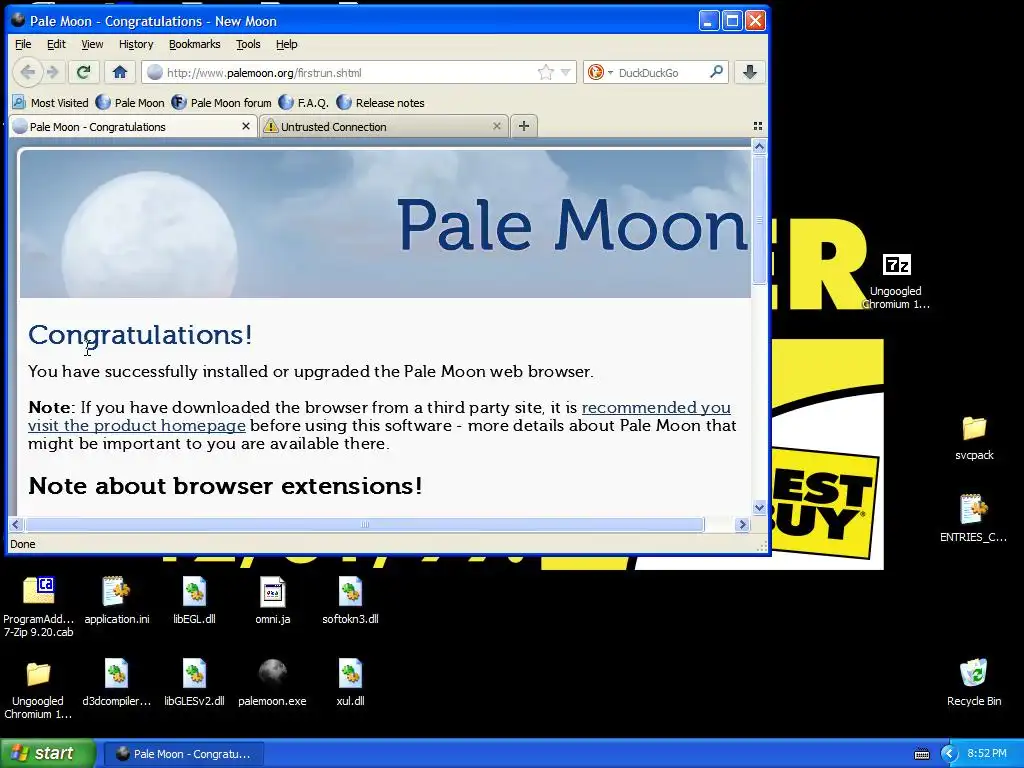The image size is (1024, 768).
Task: Switch to Untrusted Connection tab
Action: 381,127
